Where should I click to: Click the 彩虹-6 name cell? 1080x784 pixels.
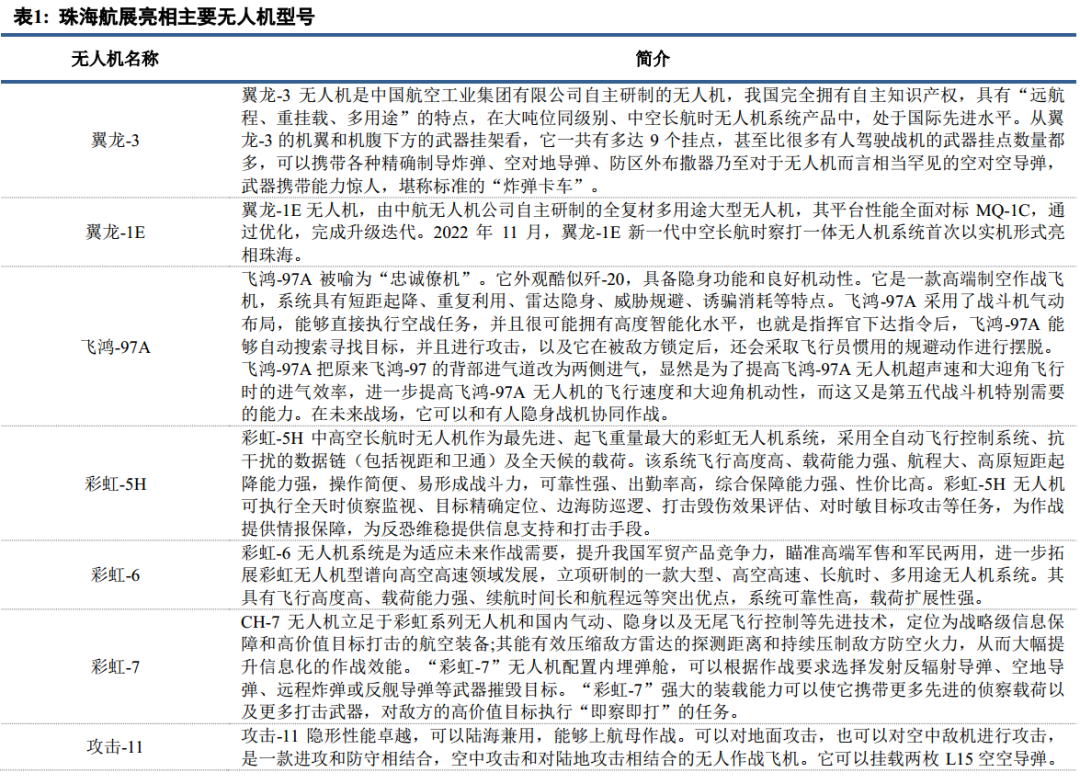click(115, 575)
